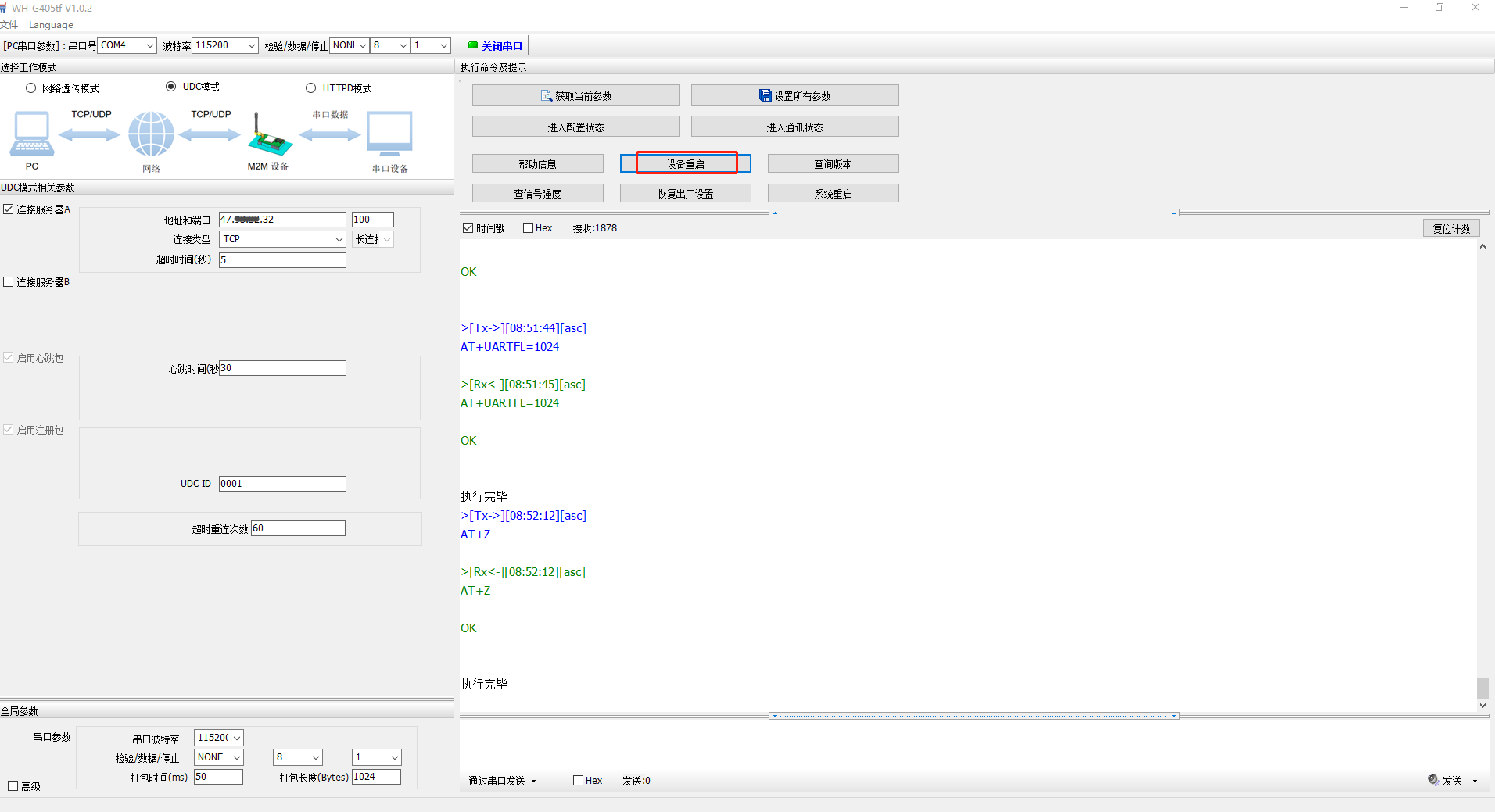The height and width of the screenshot is (812, 1495).
Task: Click the save disk icon on 设置所有参数
Action: [x=765, y=96]
